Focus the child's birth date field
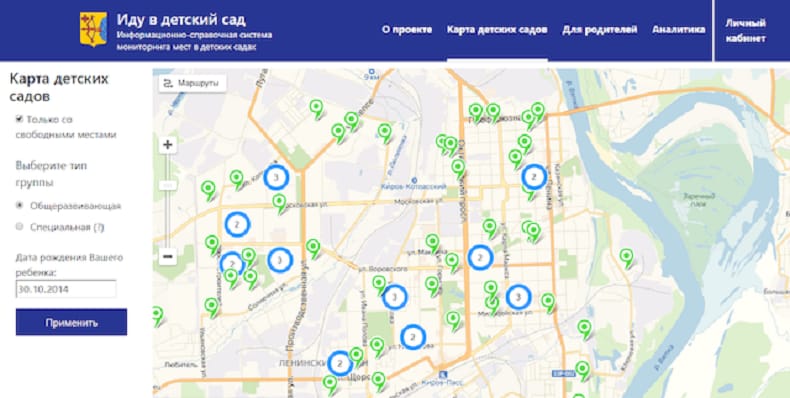790x398 pixels. coord(66,289)
